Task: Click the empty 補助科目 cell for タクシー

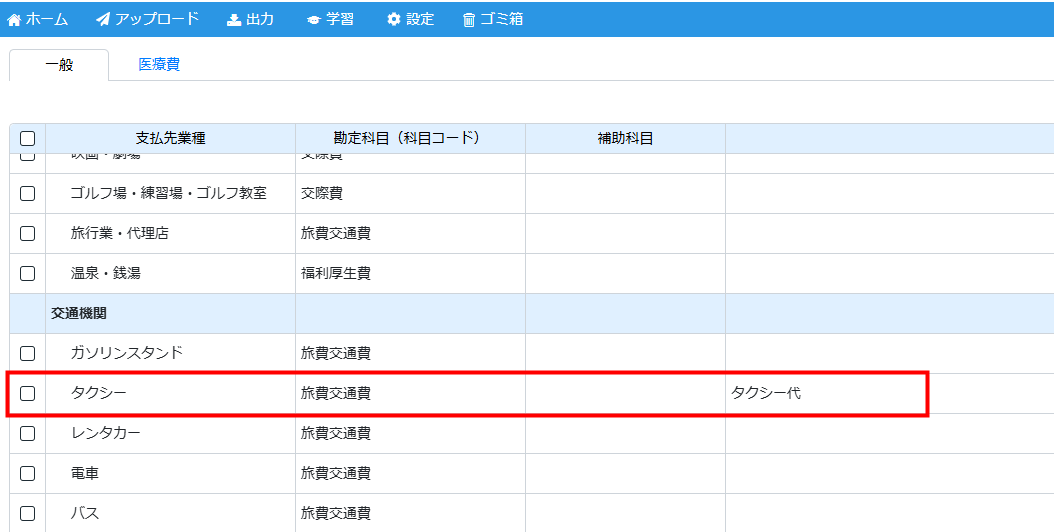Action: pyautogui.click(x=625, y=393)
